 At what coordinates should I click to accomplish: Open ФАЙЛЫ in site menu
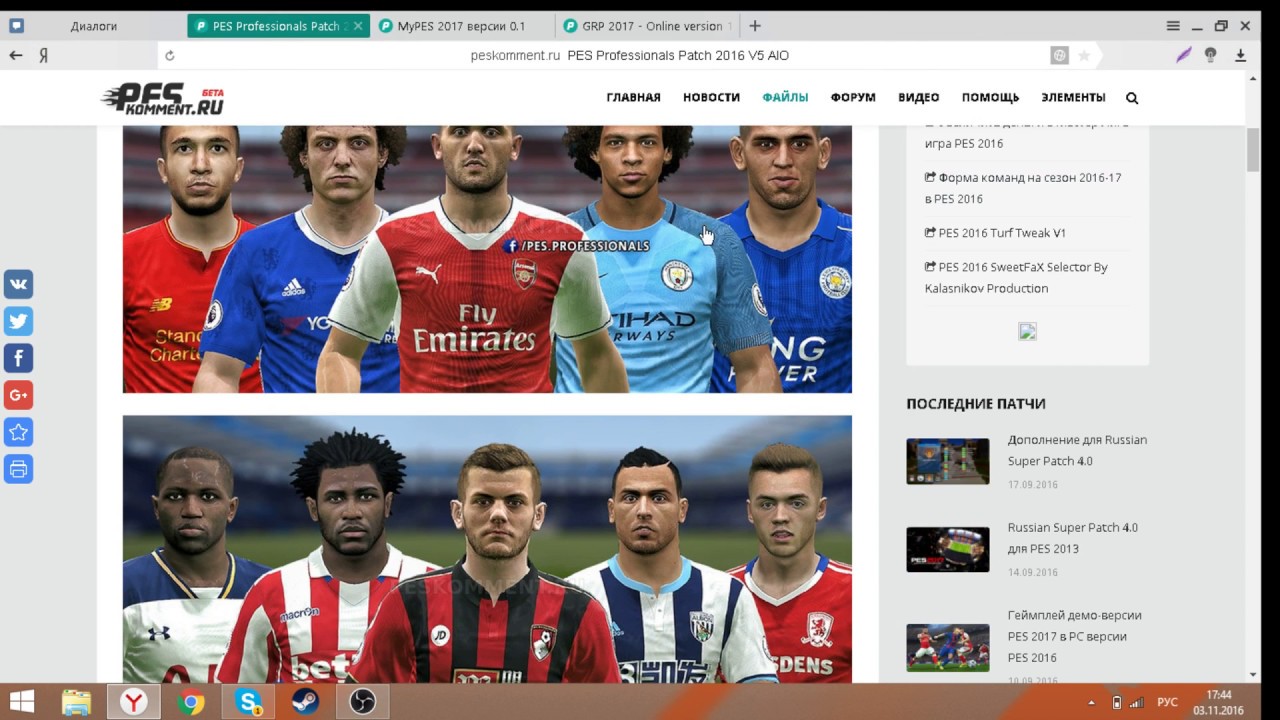pyautogui.click(x=785, y=98)
